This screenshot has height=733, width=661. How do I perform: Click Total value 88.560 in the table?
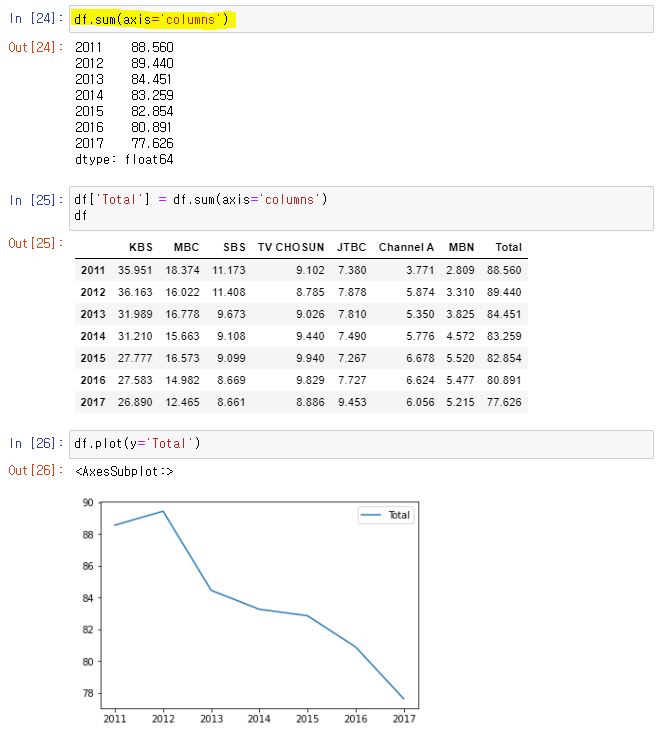pos(504,270)
